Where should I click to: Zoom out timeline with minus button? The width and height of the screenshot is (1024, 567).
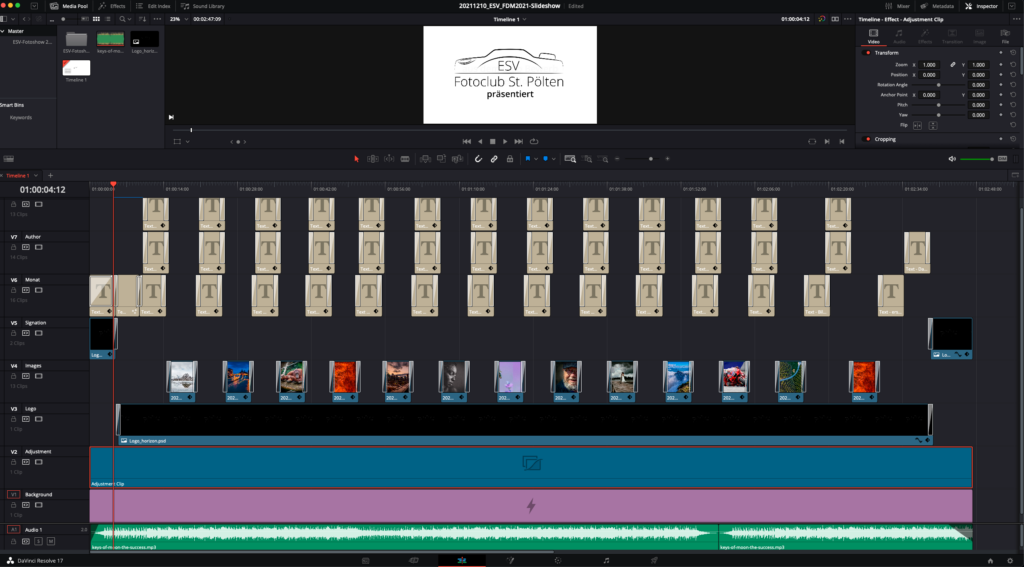click(x=617, y=159)
